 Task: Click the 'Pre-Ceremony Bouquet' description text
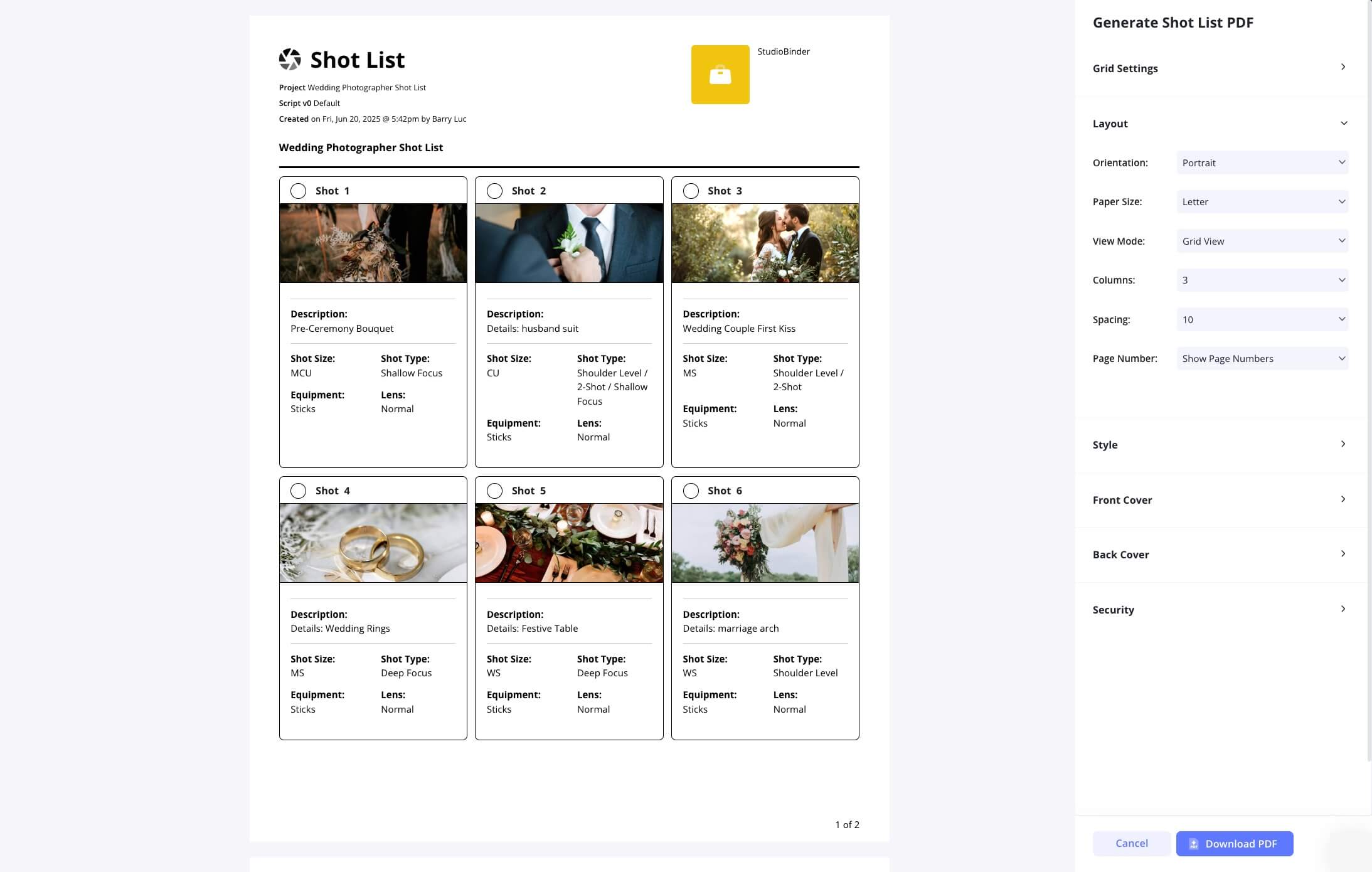tap(342, 328)
